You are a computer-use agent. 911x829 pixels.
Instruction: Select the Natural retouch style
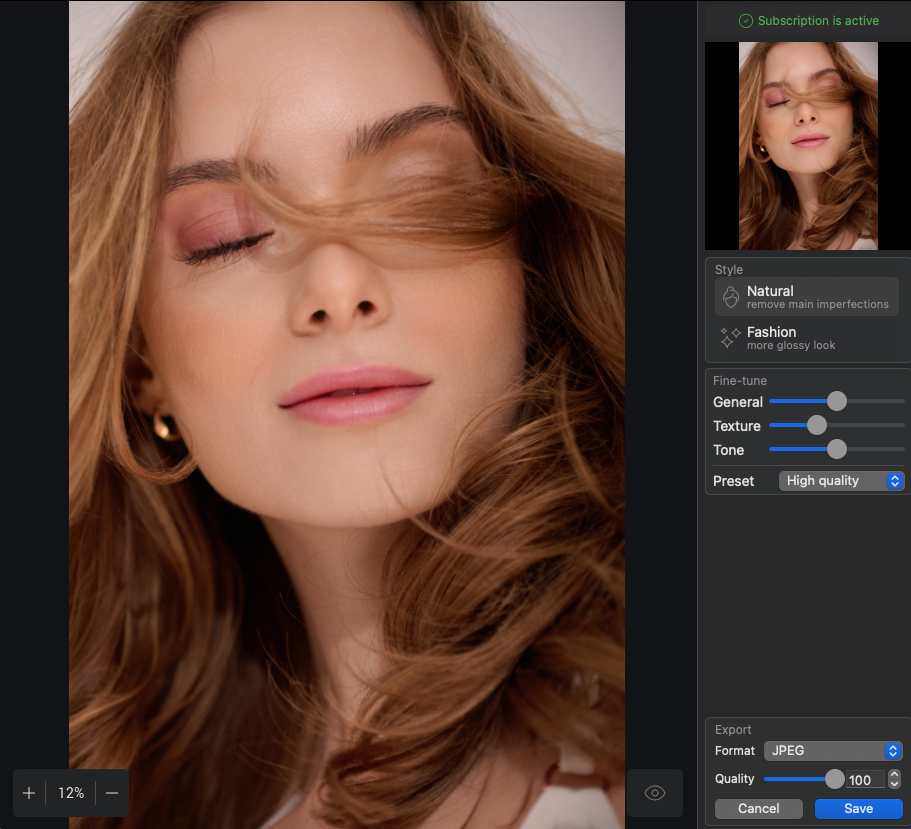click(x=807, y=297)
